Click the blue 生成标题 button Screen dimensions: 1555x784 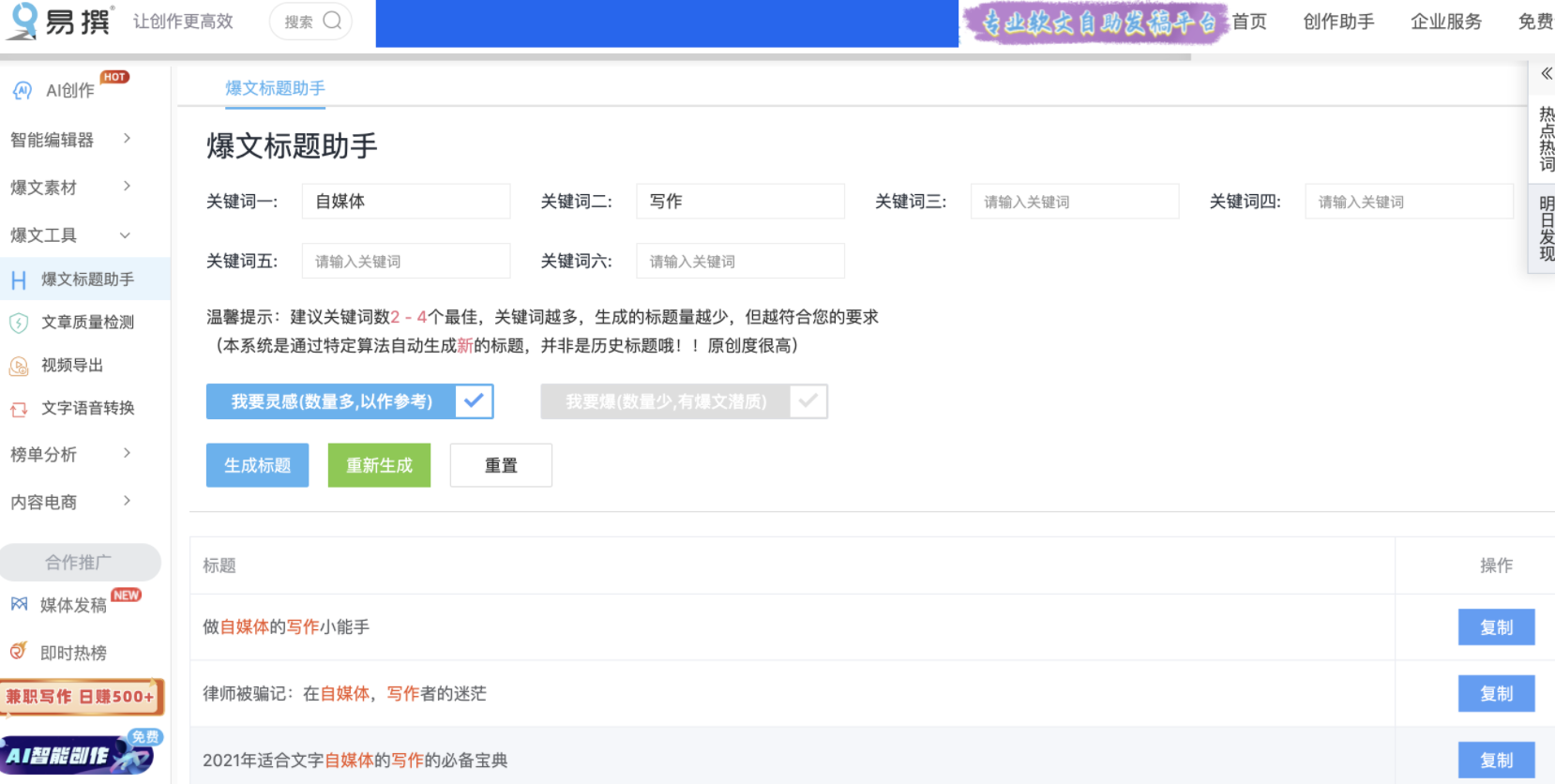(x=257, y=465)
